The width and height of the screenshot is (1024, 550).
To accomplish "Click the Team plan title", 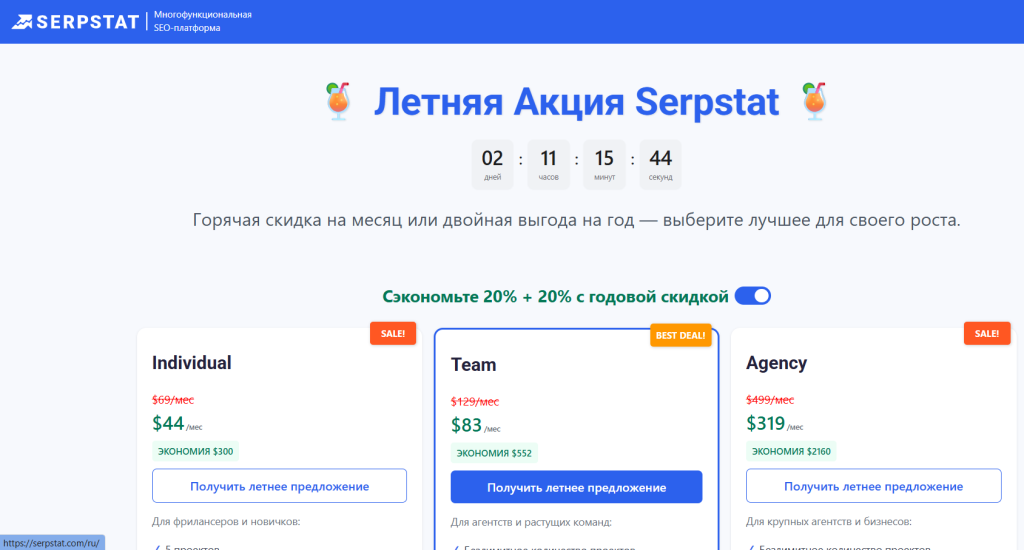I will [x=473, y=364].
